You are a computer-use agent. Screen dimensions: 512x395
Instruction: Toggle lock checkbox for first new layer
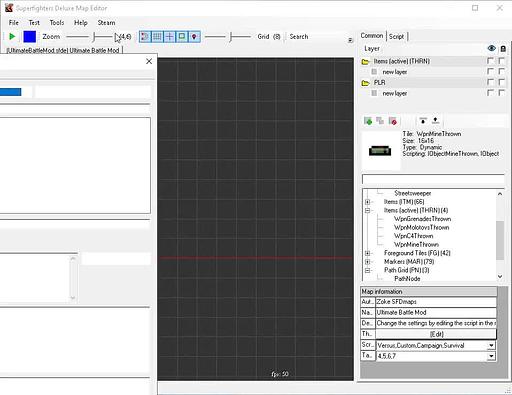tap(501, 71)
